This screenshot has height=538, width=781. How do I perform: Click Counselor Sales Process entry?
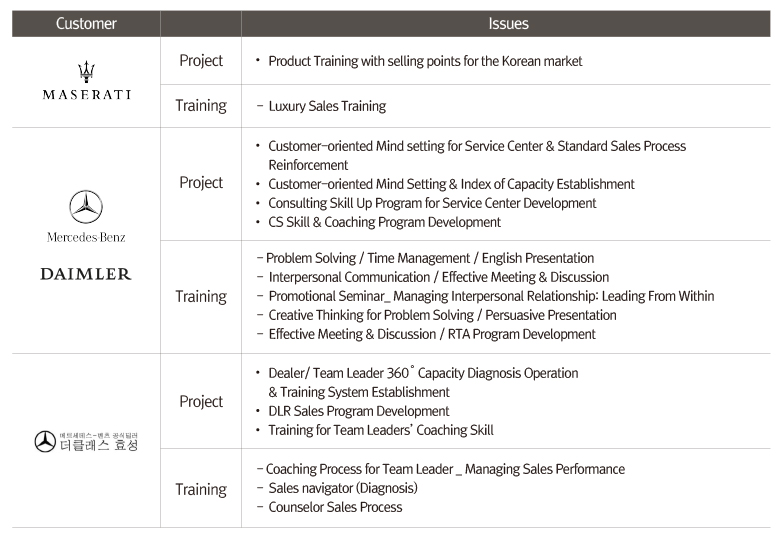point(335,507)
